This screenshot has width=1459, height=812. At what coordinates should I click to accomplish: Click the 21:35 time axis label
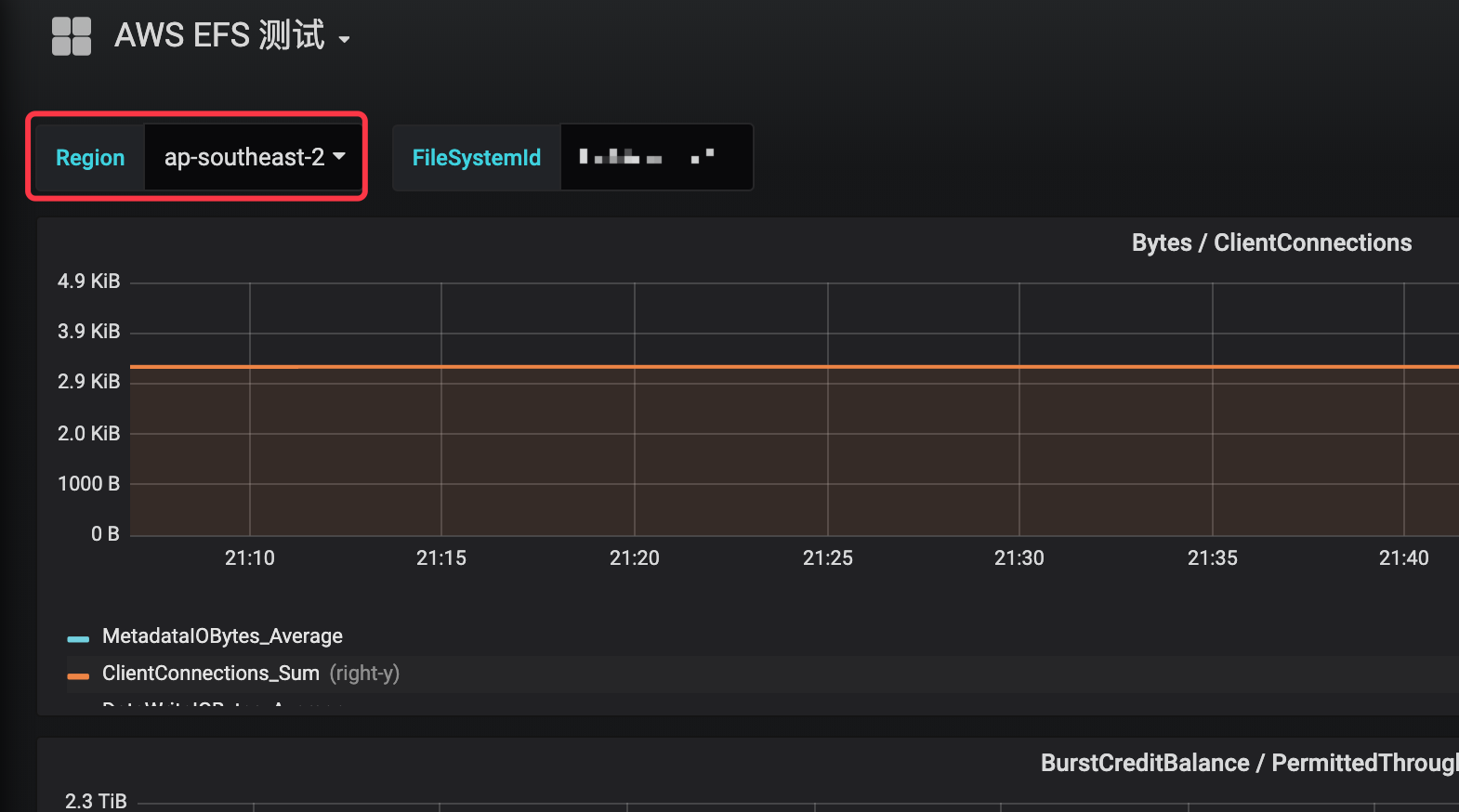point(1213,558)
